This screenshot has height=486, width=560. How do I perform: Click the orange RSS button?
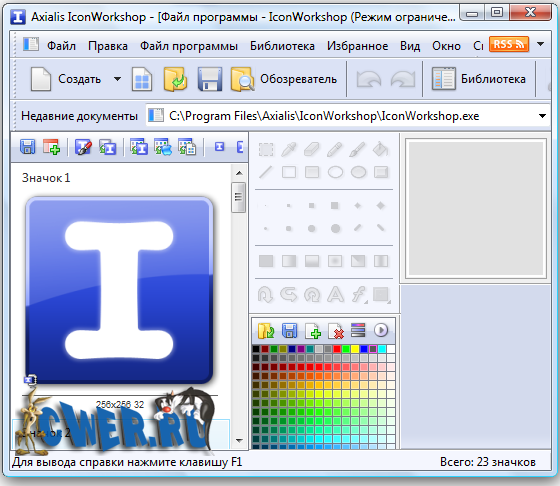pyautogui.click(x=509, y=44)
